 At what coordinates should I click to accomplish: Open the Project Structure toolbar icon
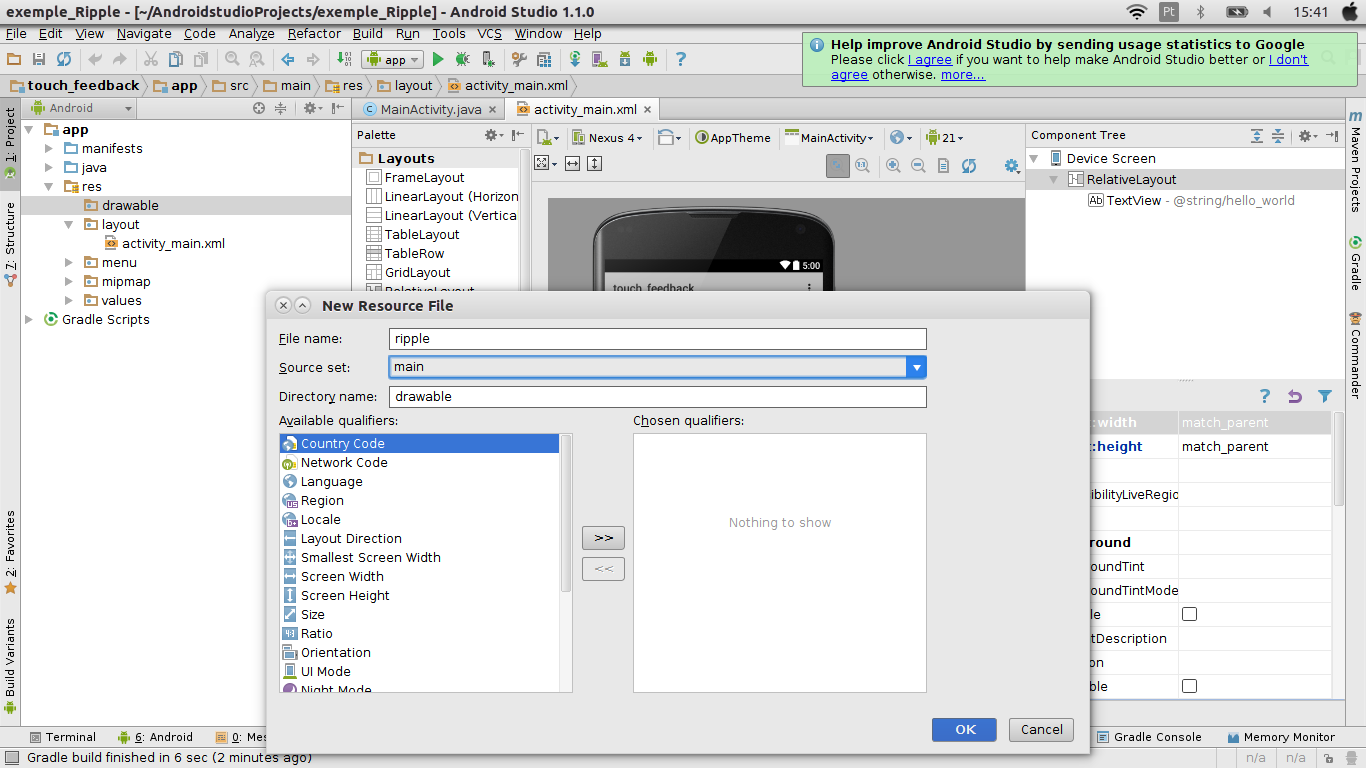click(543, 59)
